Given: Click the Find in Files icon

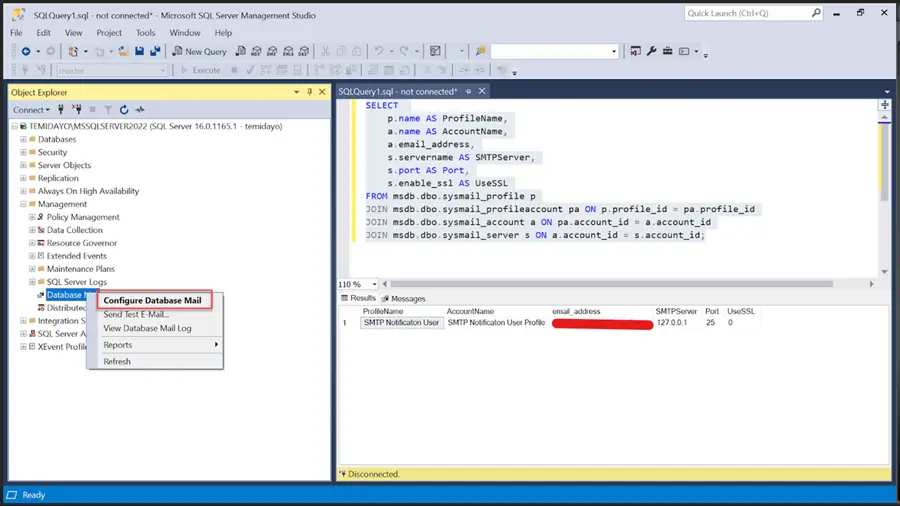Looking at the screenshot, I should coord(480,51).
